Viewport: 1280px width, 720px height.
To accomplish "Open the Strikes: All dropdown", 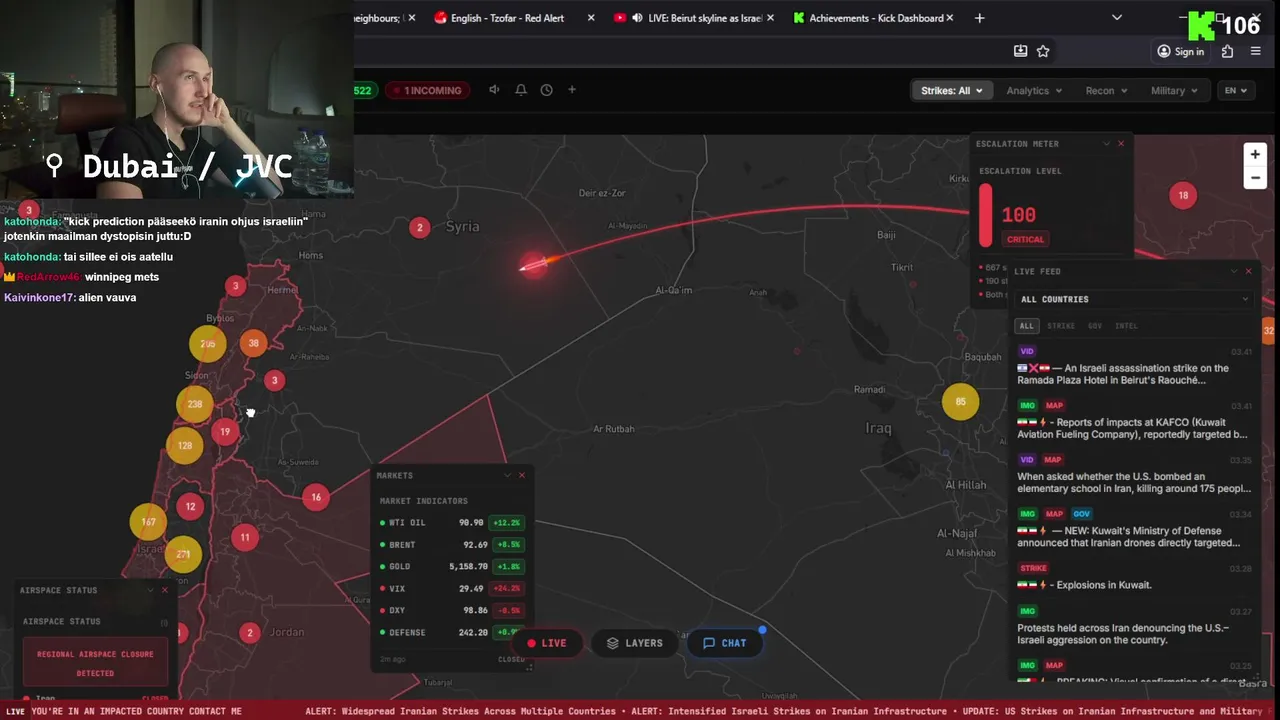I will pos(952,90).
